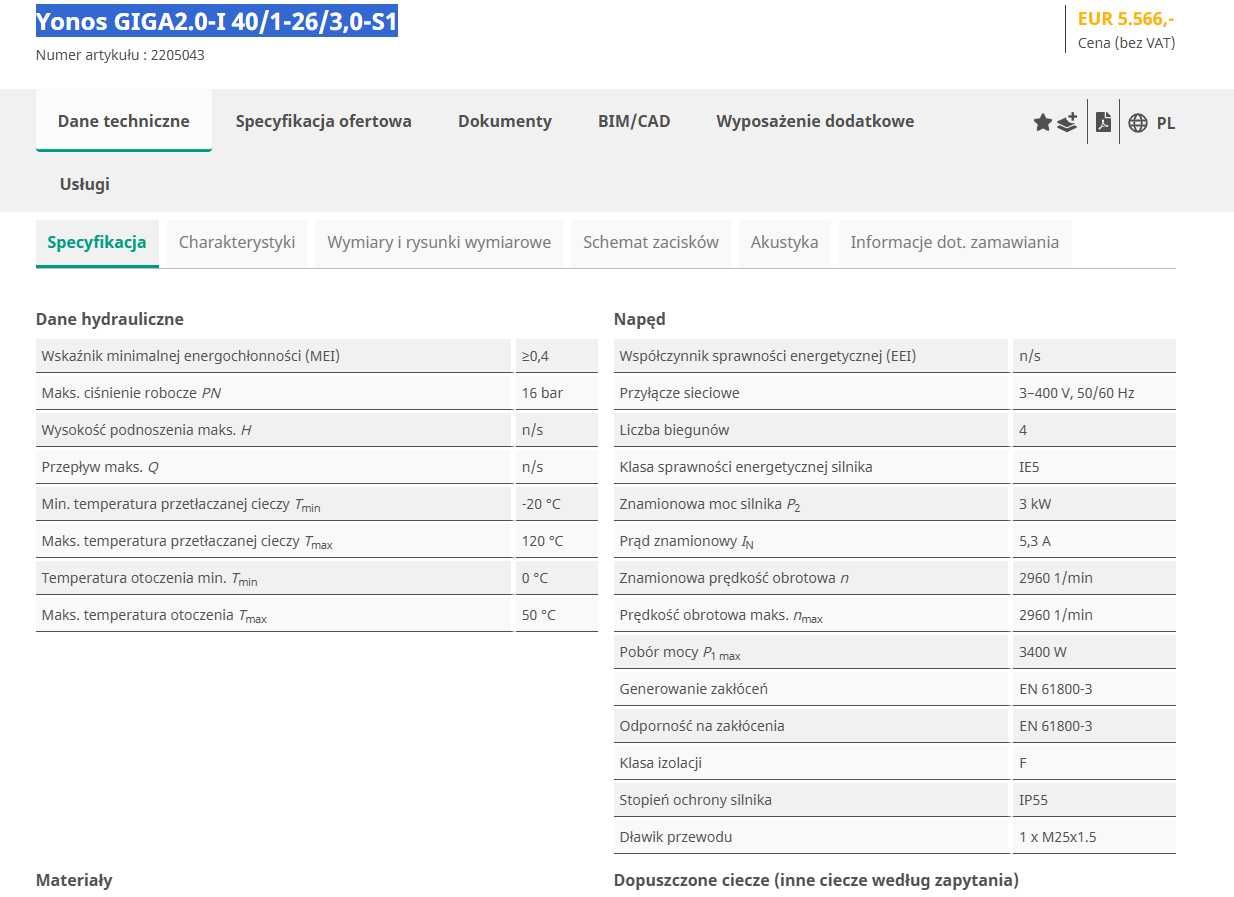Download the PDF datasheet icon
Image resolution: width=1234 pixels, height=897 pixels.
point(1103,122)
